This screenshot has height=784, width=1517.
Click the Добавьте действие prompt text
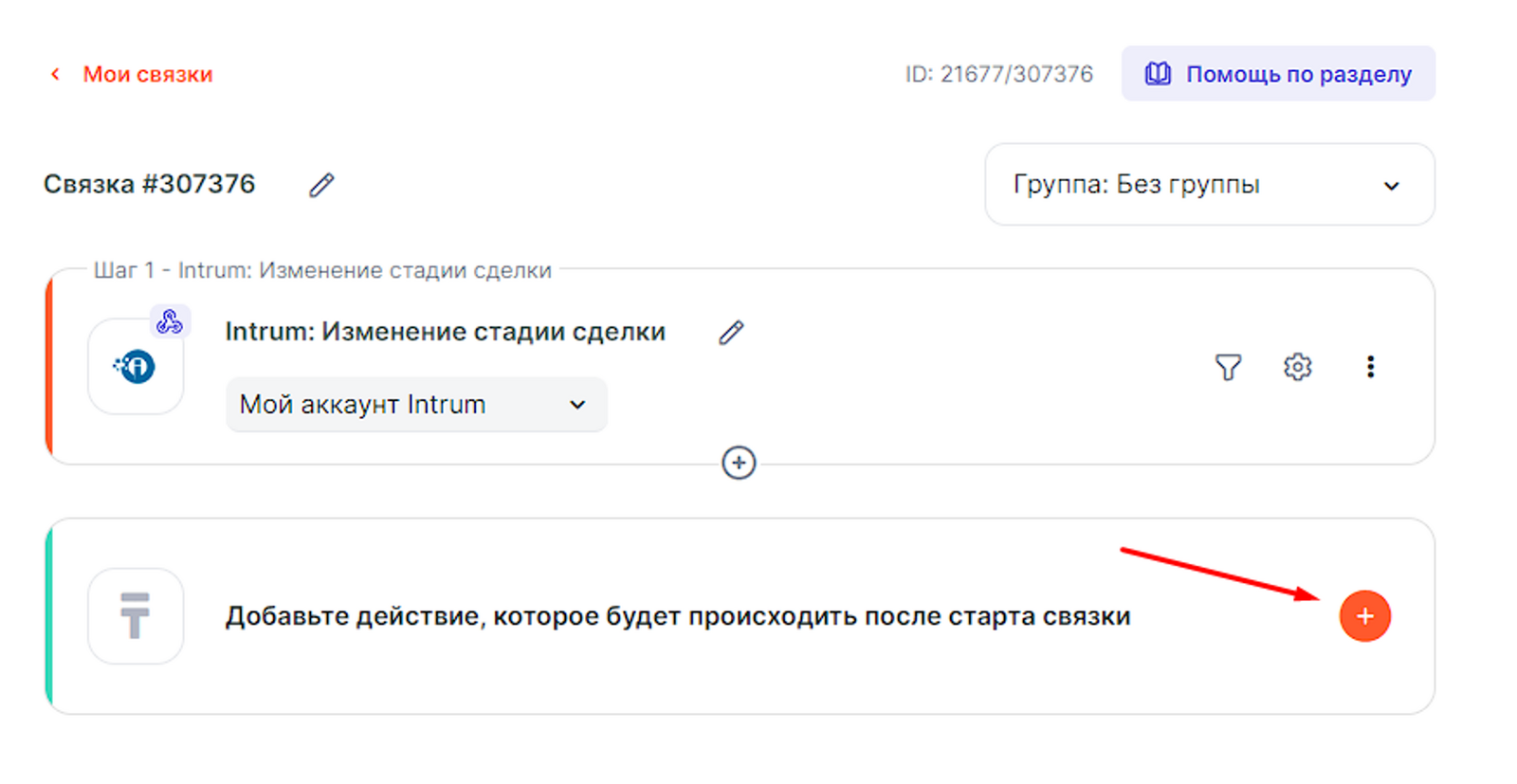click(677, 616)
